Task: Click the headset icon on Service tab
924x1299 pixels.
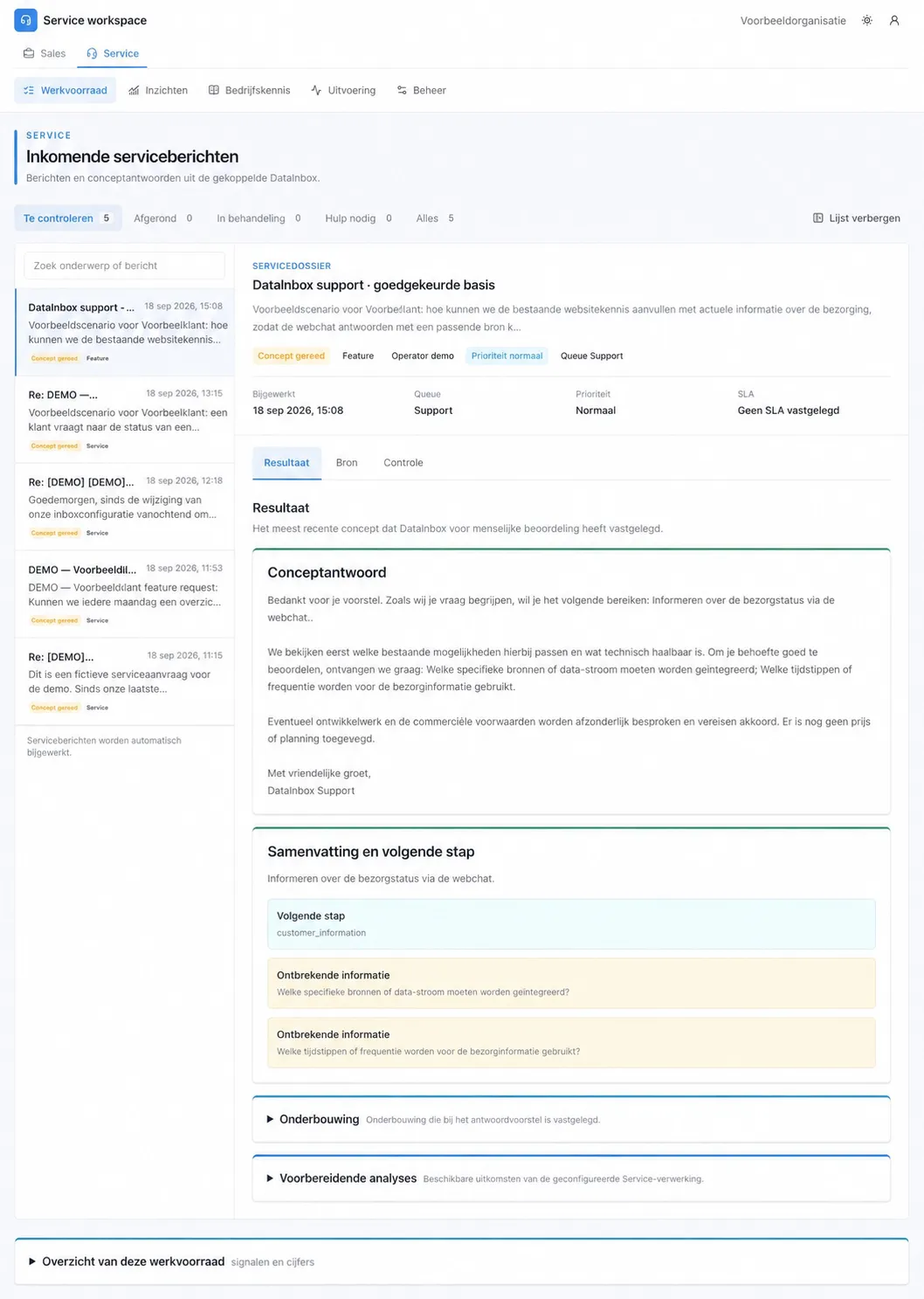Action: pyautogui.click(x=92, y=53)
